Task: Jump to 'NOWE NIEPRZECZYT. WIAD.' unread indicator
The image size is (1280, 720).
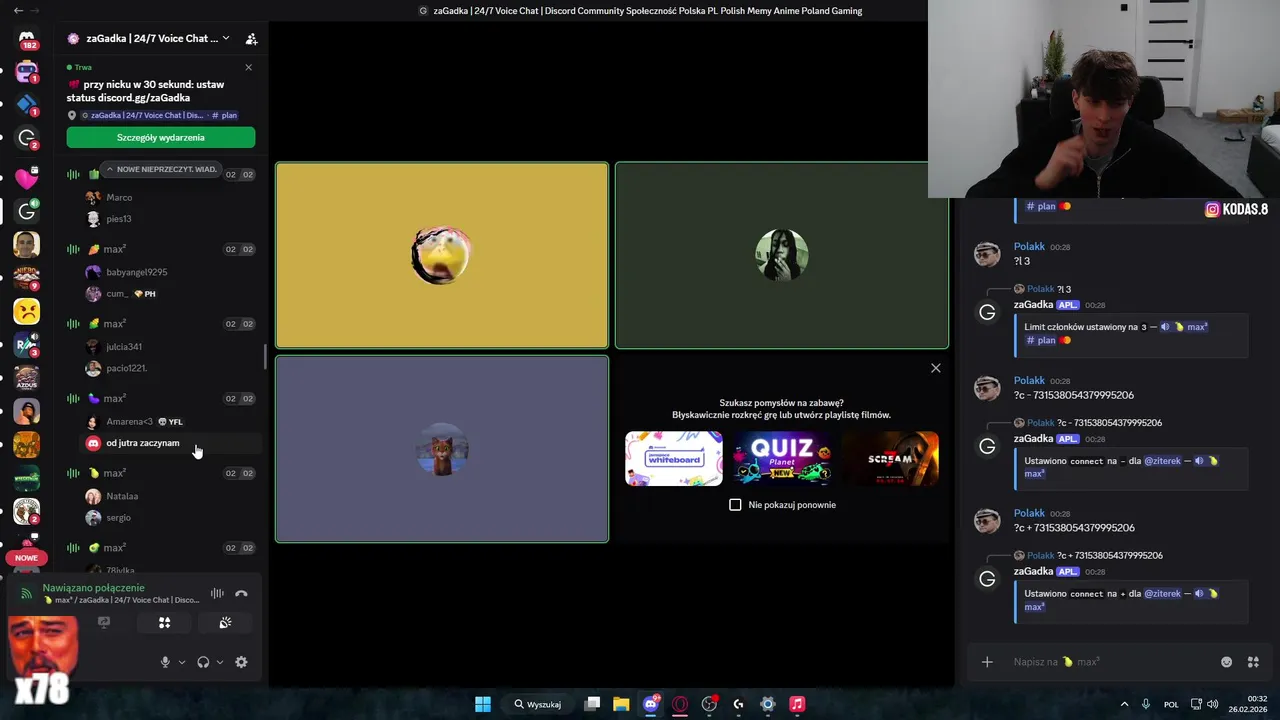Action: (x=161, y=169)
